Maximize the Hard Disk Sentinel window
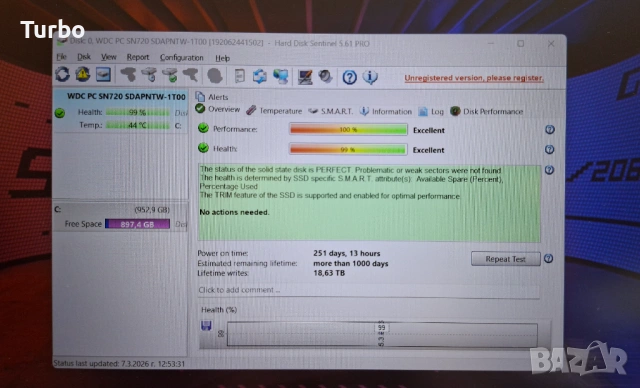The width and height of the screenshot is (640, 388). pos(520,43)
